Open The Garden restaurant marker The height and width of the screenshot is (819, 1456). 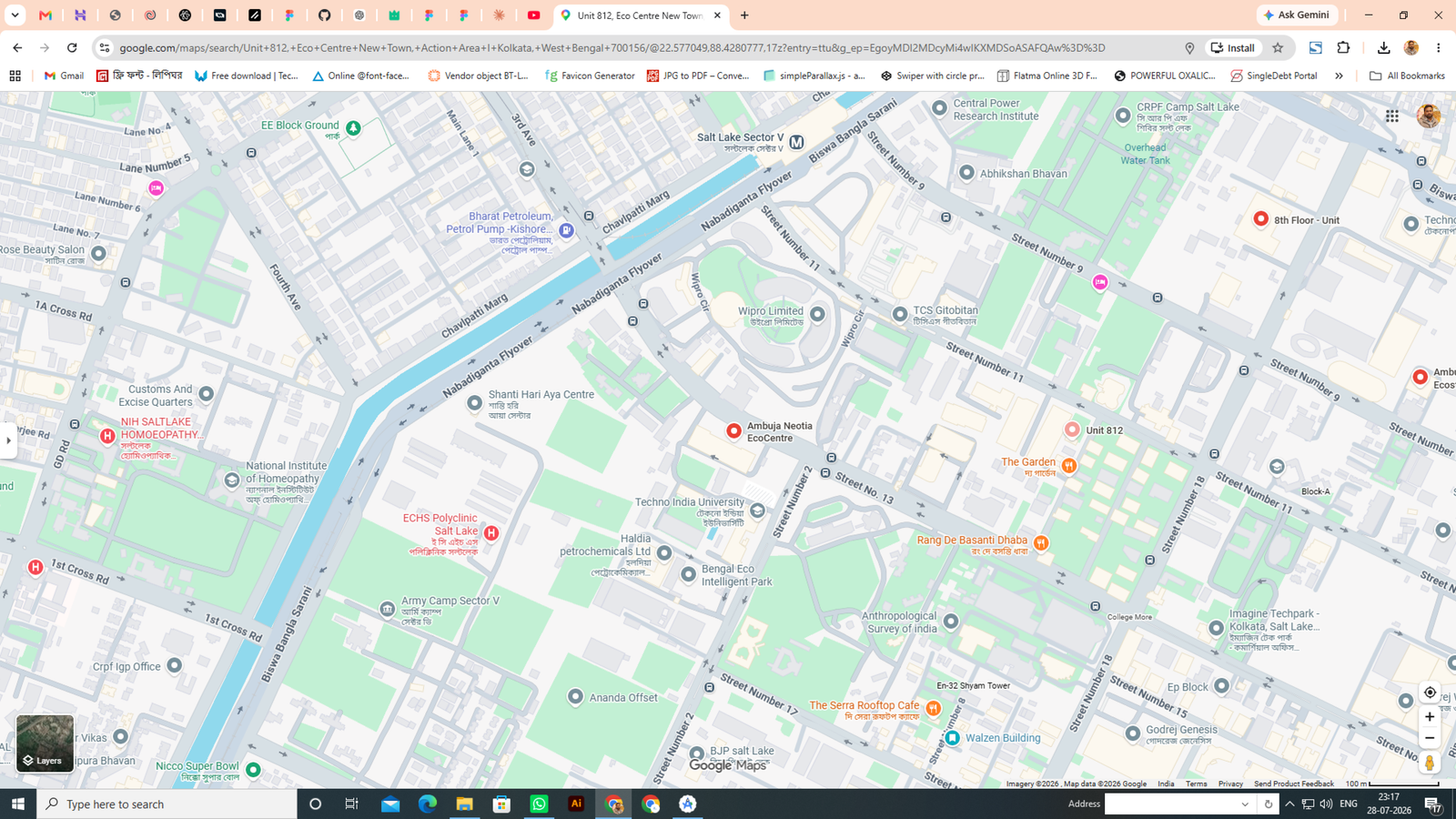click(x=1069, y=465)
